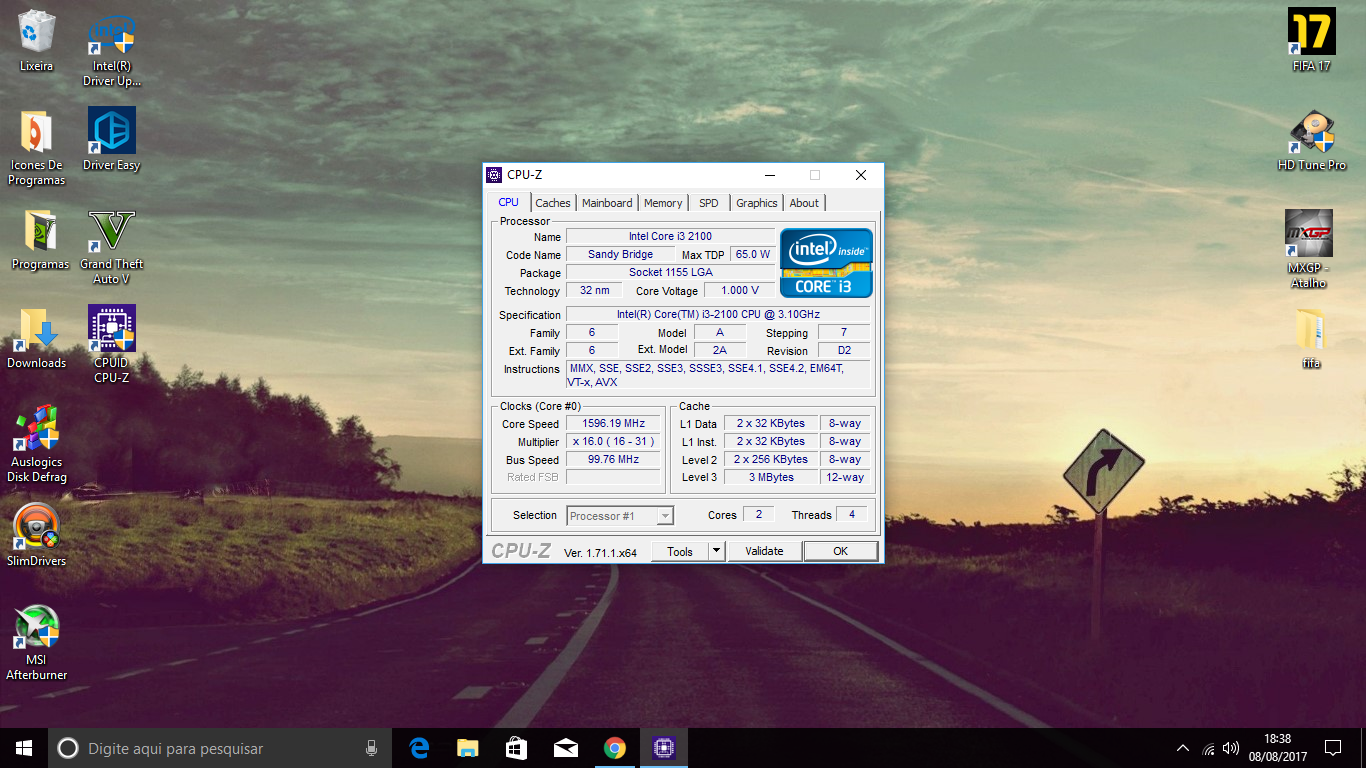Click the '32 nm' technology value

pos(594,290)
